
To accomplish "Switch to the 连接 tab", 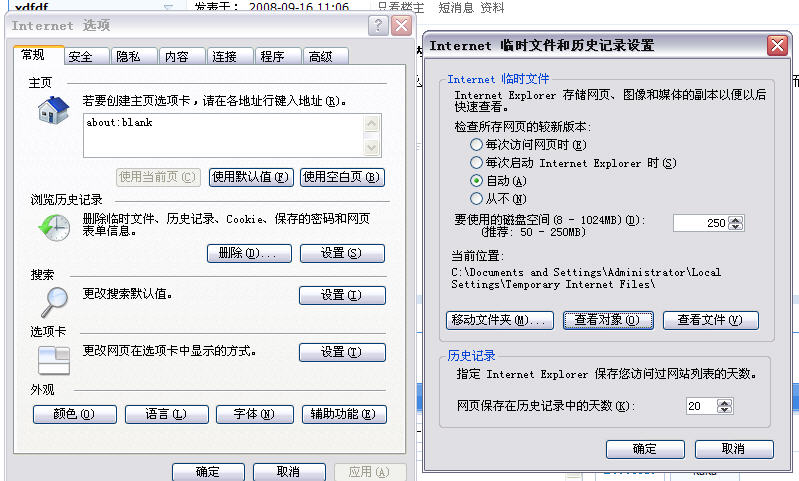I will (x=230, y=57).
